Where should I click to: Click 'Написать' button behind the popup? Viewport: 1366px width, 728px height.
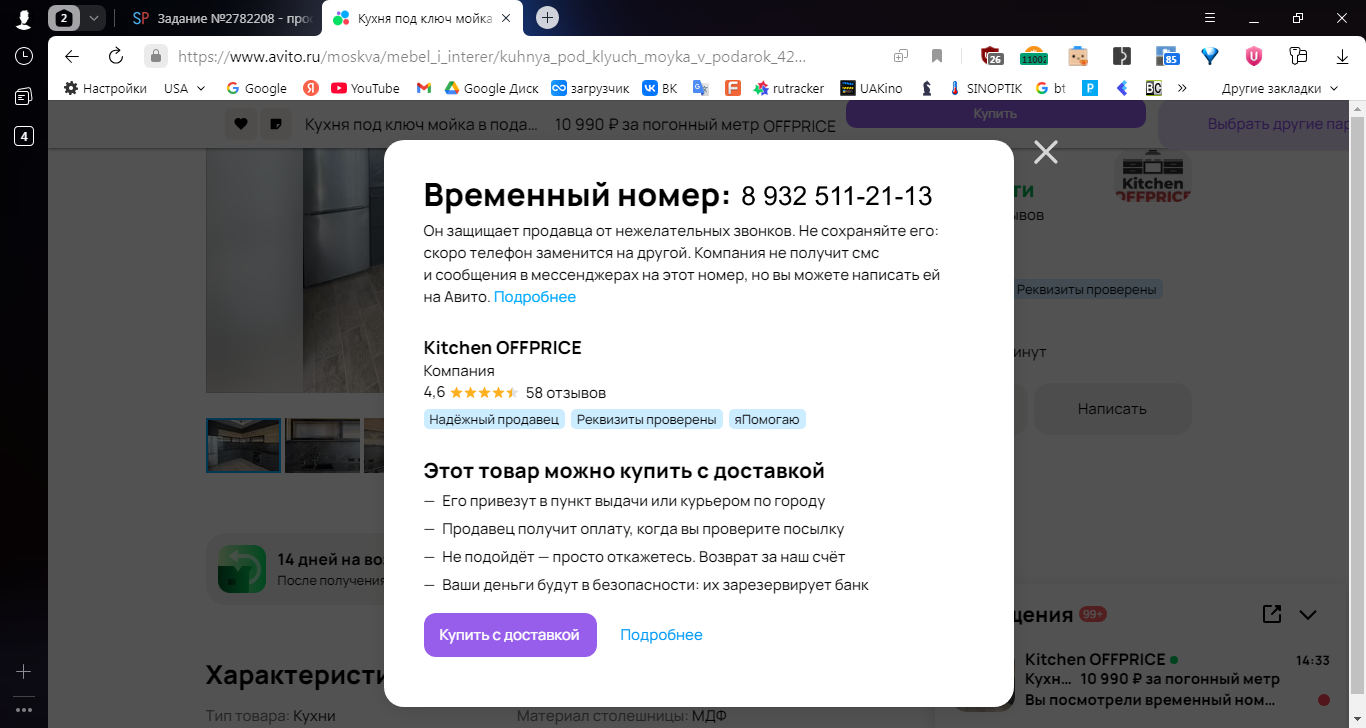coord(1112,409)
